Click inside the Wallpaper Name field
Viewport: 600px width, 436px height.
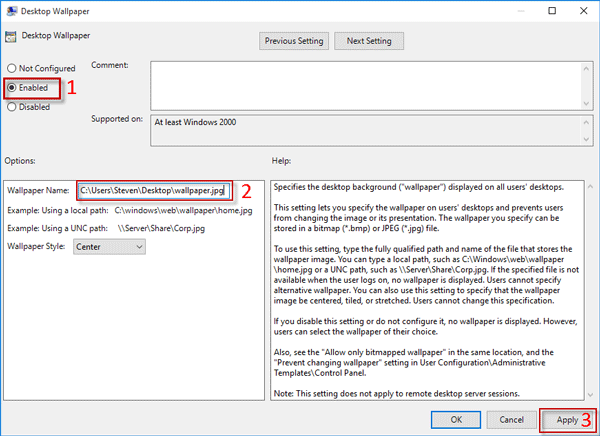pos(154,189)
